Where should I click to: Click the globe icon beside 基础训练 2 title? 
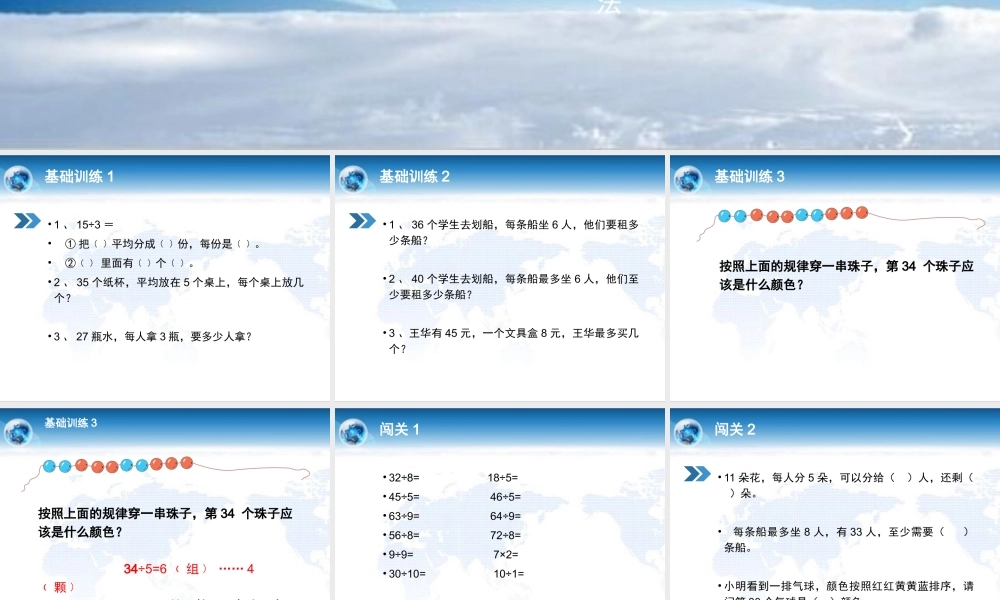click(353, 179)
